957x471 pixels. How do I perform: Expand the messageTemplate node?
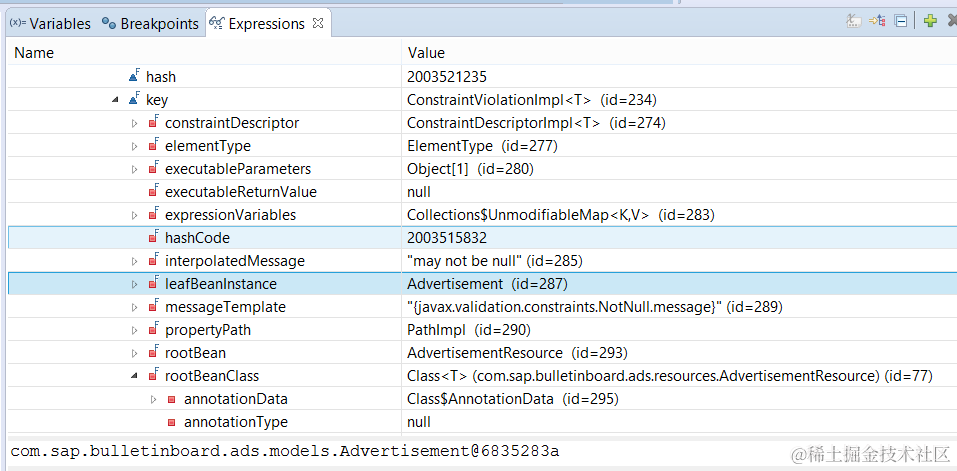click(x=135, y=307)
